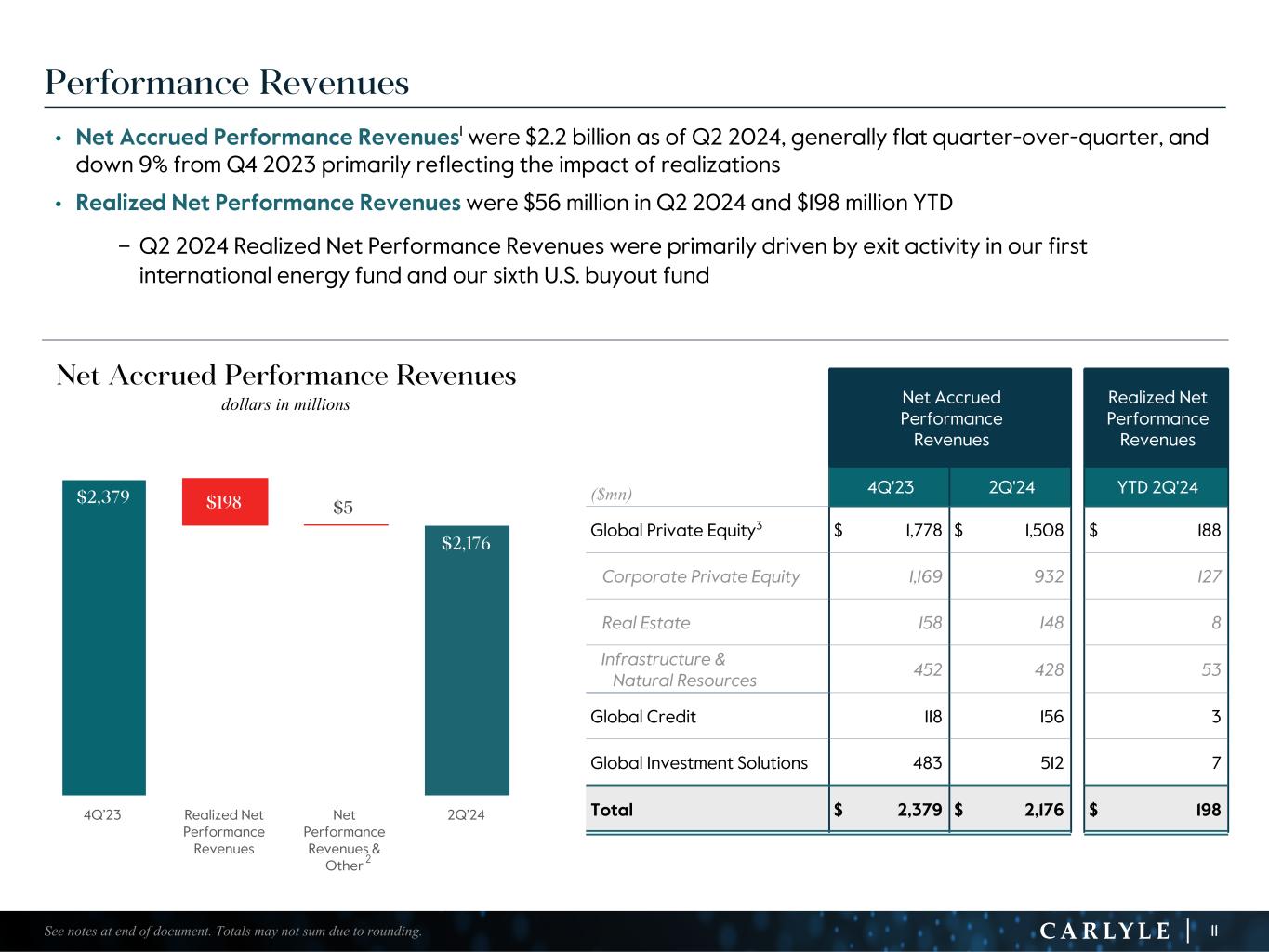Select the 2Q'24 column header in the table
The width and height of the screenshot is (1269, 952).
pyautogui.click(x=1011, y=487)
